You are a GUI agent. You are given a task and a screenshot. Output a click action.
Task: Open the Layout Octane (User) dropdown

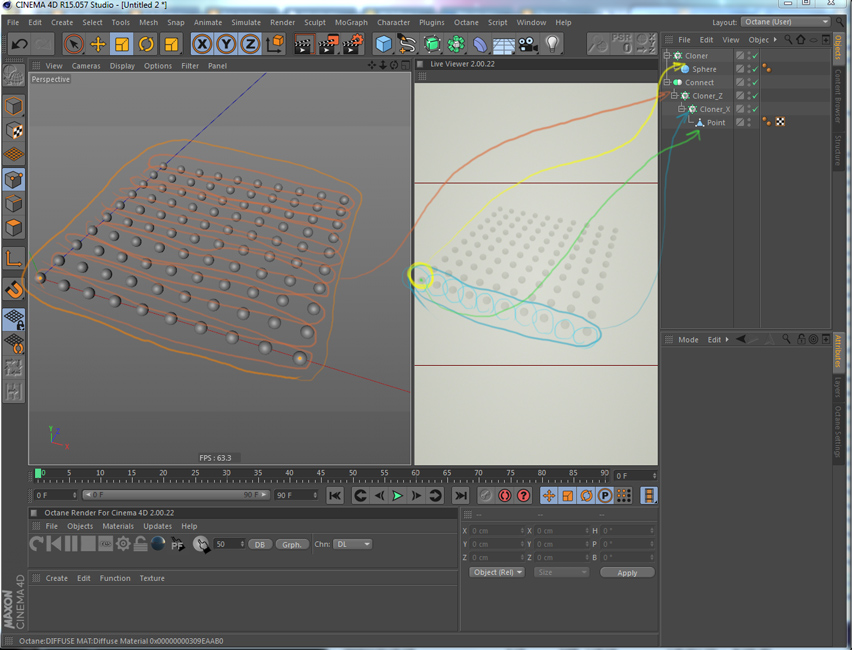pos(785,22)
